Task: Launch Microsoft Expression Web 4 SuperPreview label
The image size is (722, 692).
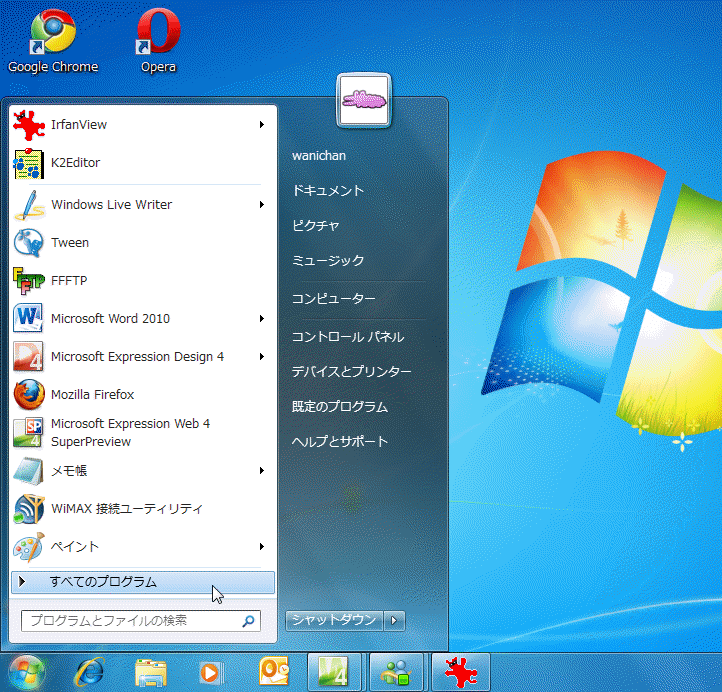Action: click(130, 432)
